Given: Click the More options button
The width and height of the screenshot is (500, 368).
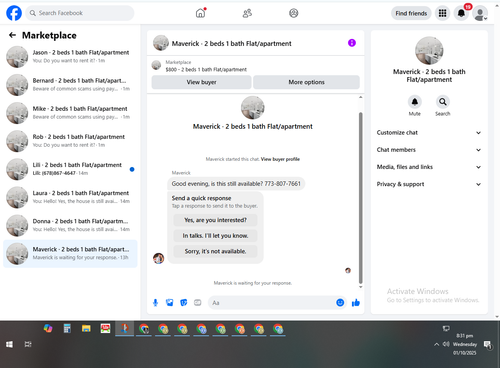Looking at the screenshot, I should [306, 82].
